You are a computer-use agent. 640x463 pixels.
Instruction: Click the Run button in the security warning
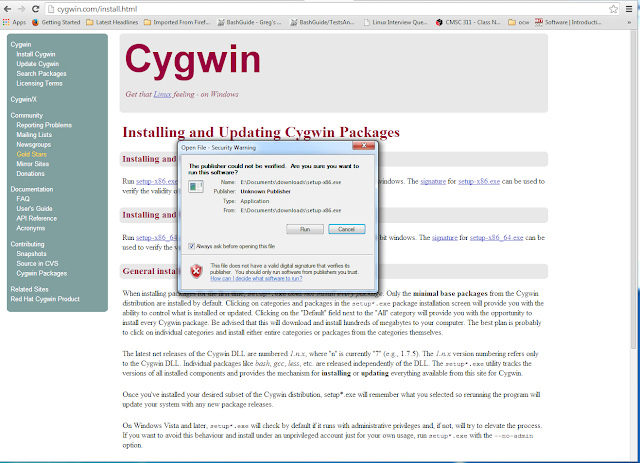tap(305, 229)
